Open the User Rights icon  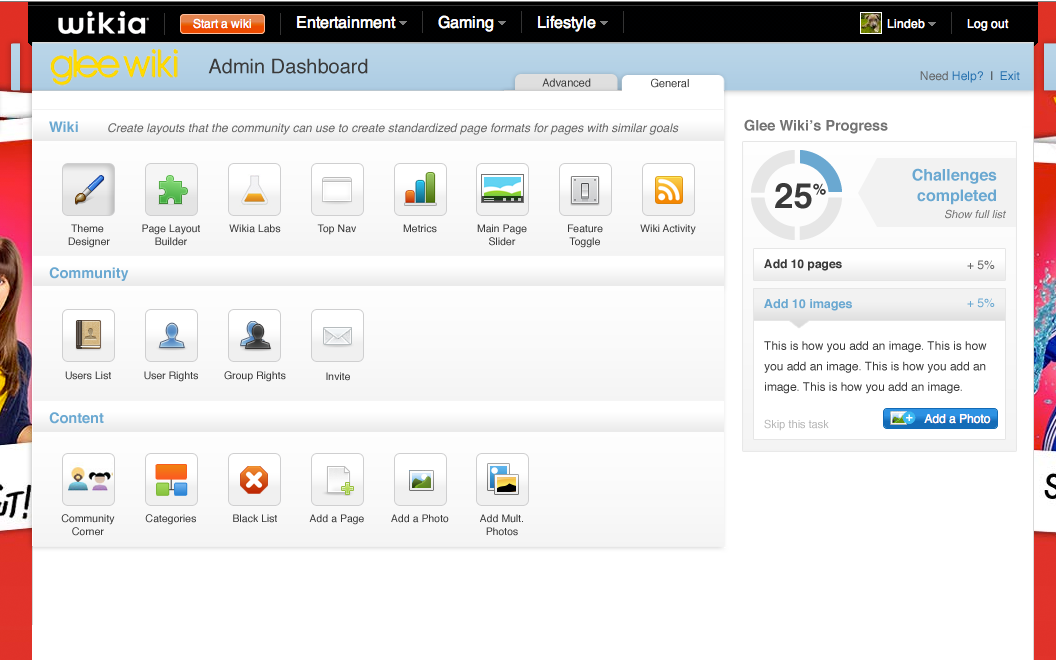pos(171,335)
